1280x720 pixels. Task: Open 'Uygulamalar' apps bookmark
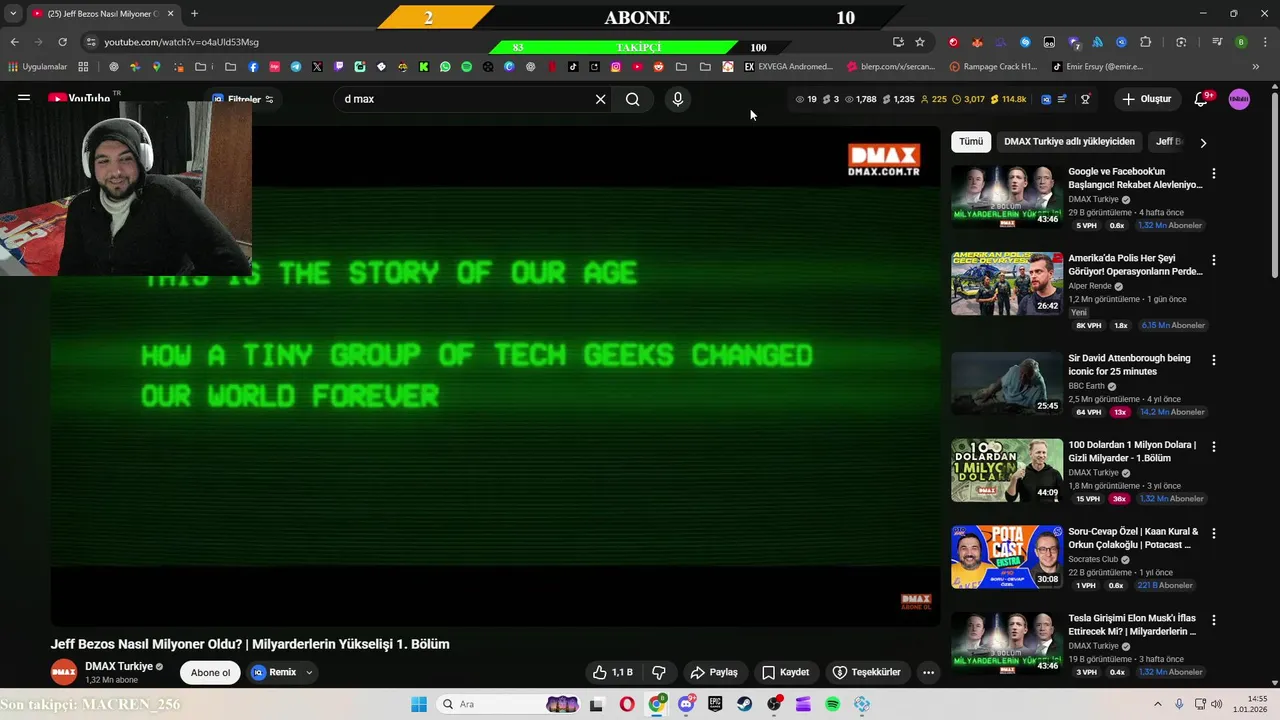(x=38, y=67)
